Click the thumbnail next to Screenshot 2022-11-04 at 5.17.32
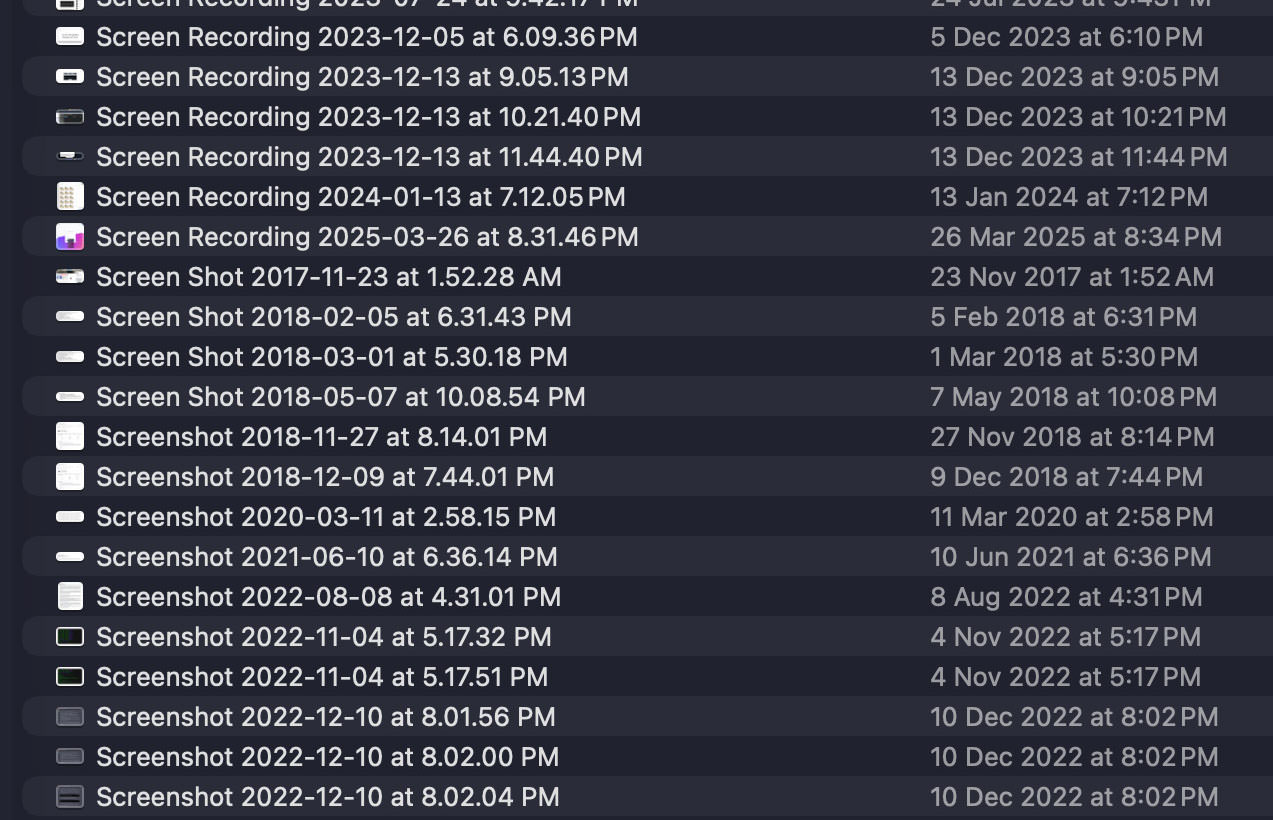 point(69,637)
